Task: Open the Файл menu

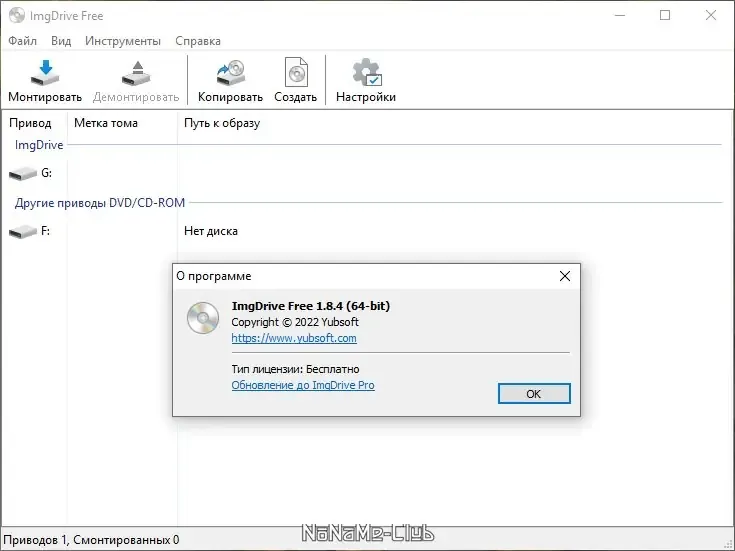Action: (x=22, y=41)
